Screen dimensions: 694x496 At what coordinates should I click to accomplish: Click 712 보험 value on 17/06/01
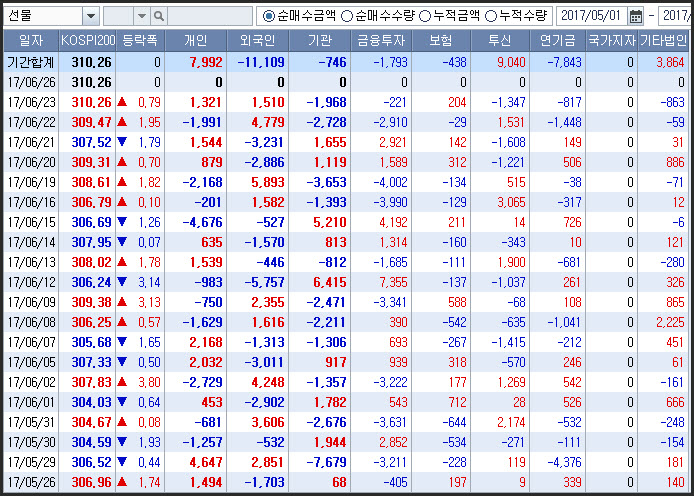457,402
